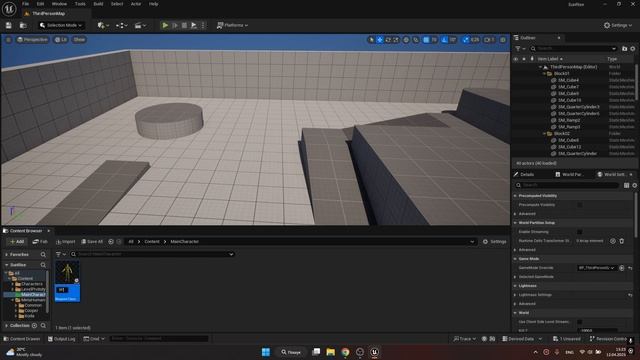The width and height of the screenshot is (640, 360).
Task: Open the File menu
Action: click(26, 4)
